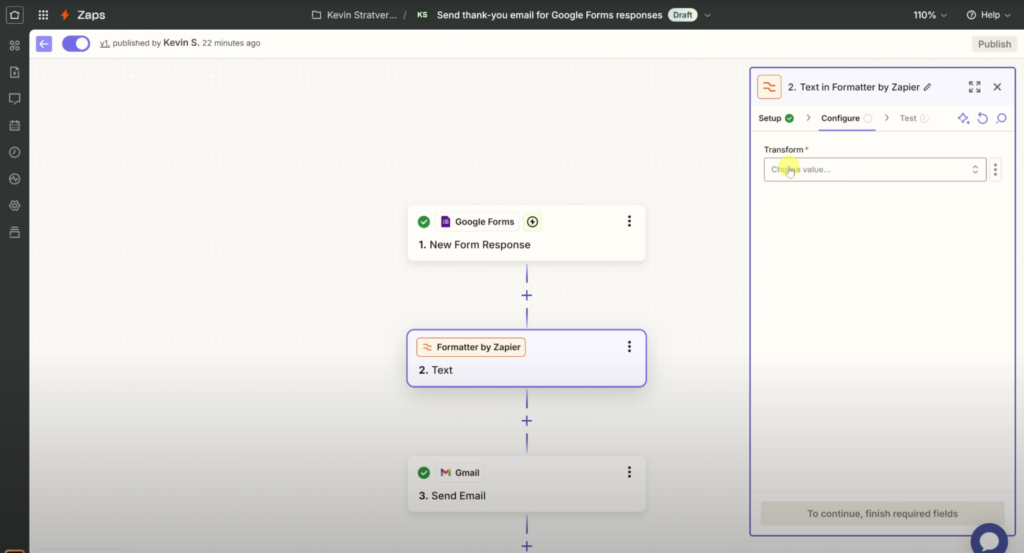Screen dimensions: 1024x553
Task: Add a step after Google Forms
Action: (x=526, y=295)
